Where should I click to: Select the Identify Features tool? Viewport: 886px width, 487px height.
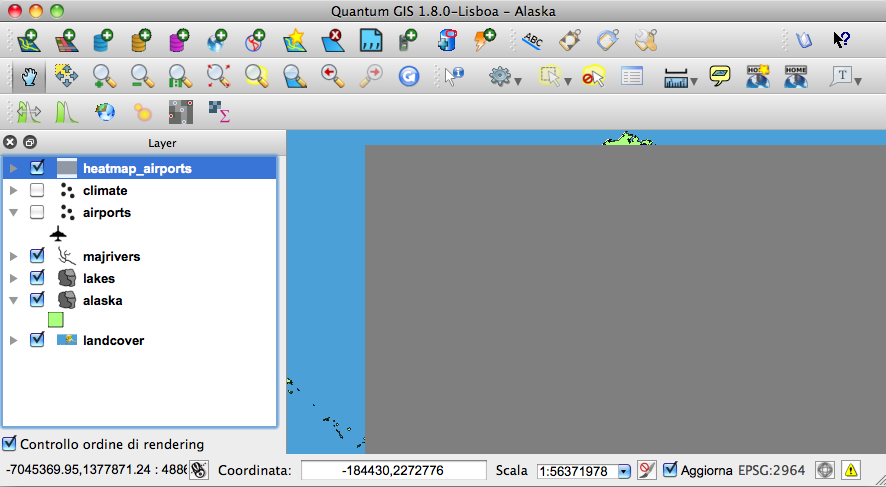point(454,76)
